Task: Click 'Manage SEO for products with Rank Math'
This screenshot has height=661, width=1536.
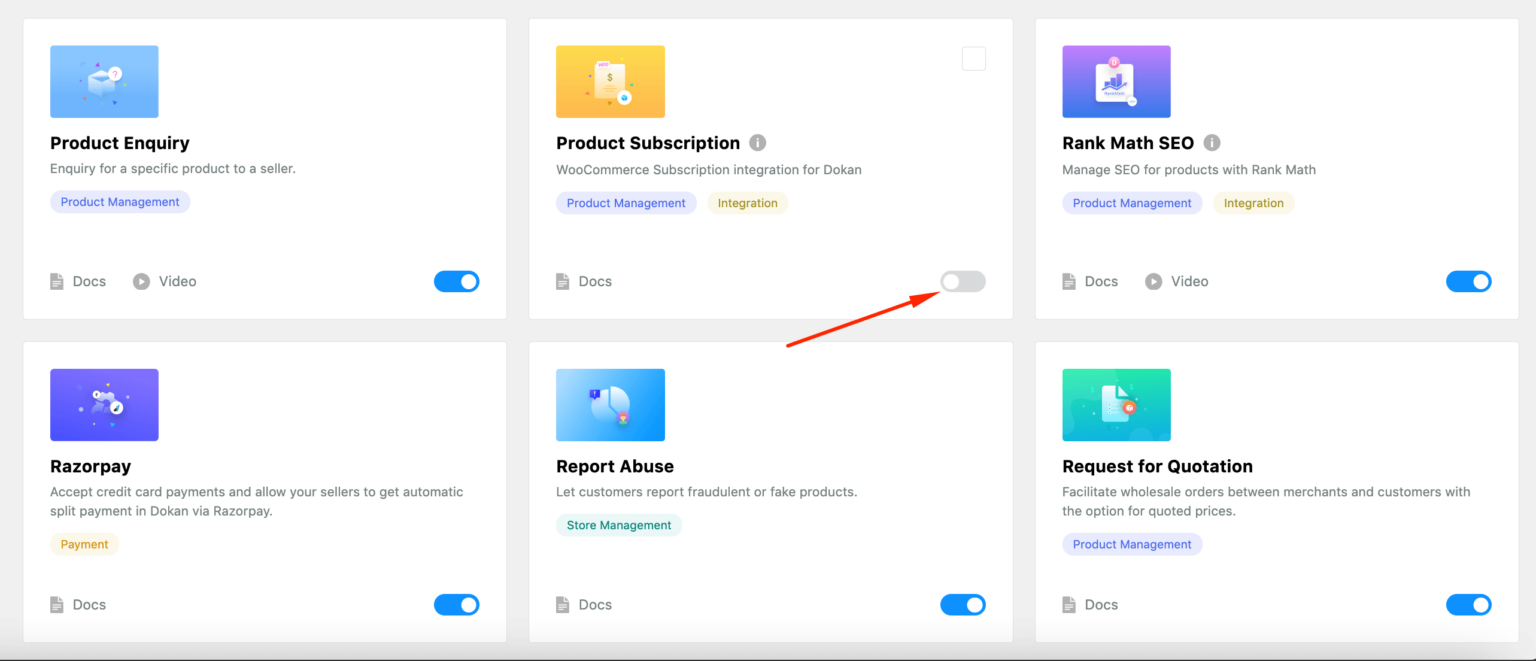Action: [x=1189, y=170]
